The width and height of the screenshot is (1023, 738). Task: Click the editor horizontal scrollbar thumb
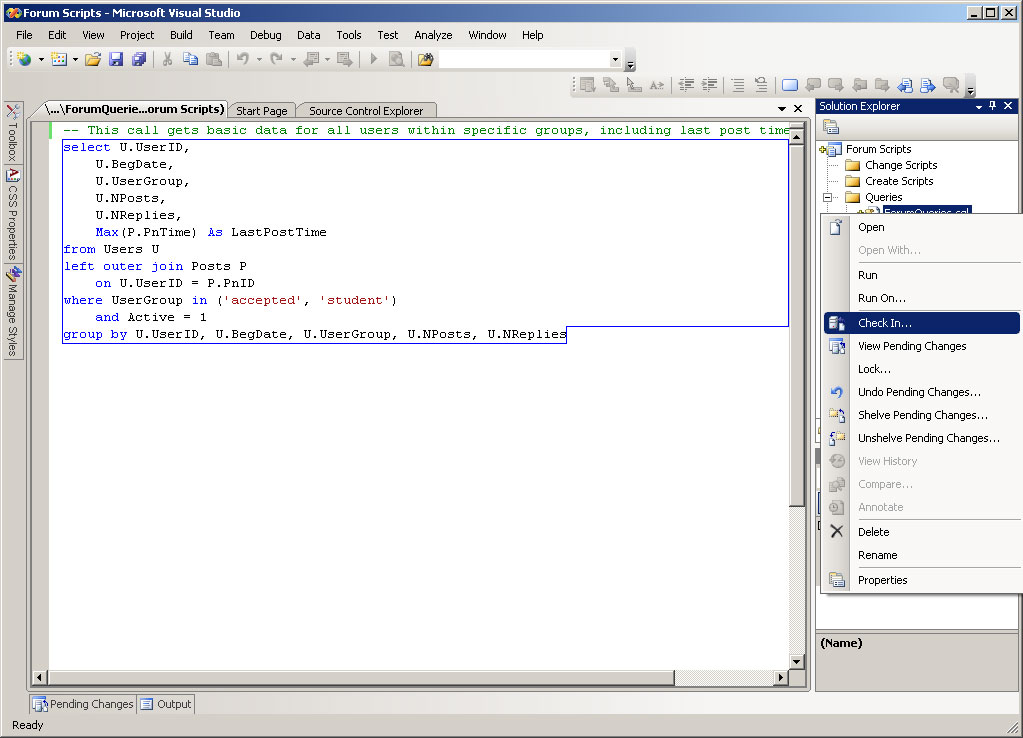pyautogui.click(x=361, y=677)
